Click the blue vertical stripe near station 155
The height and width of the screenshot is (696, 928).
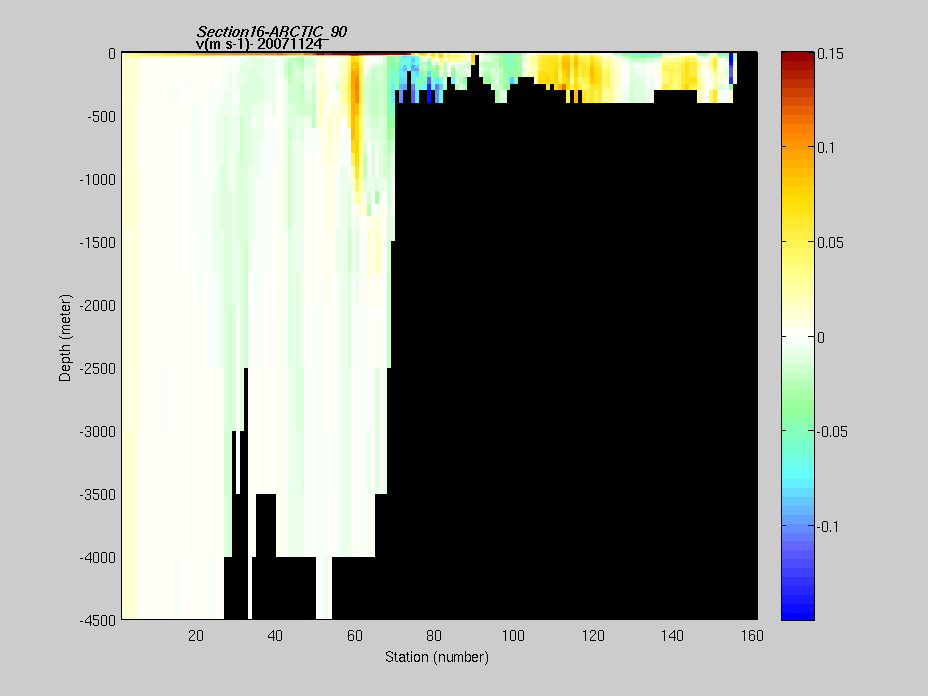tap(732, 67)
